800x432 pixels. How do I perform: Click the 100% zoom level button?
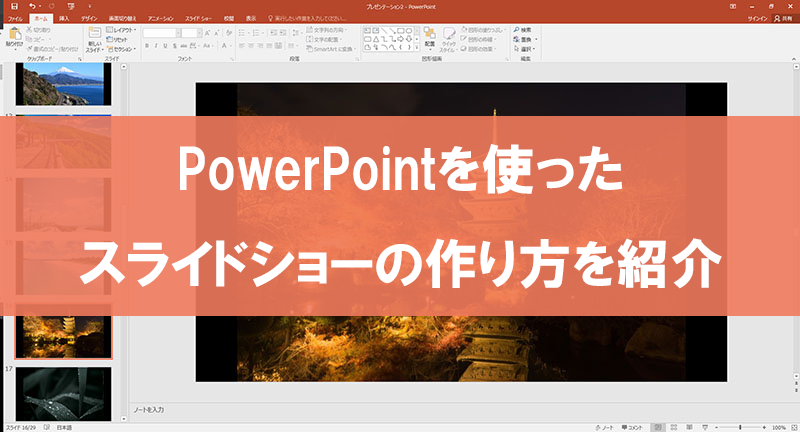(x=779, y=427)
